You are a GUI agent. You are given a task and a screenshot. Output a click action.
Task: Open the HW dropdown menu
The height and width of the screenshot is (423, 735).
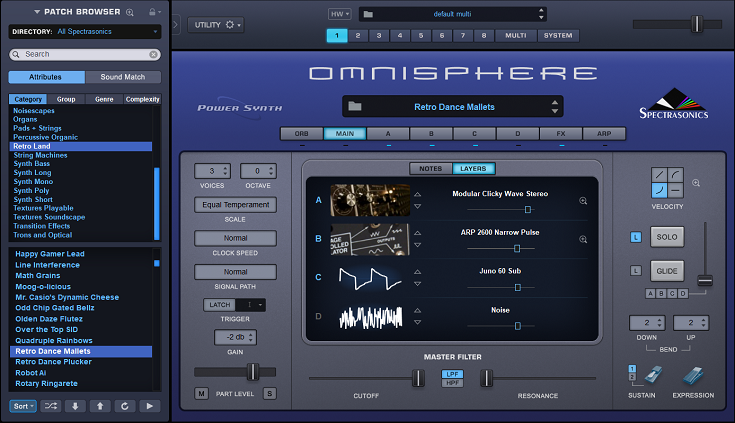pyautogui.click(x=339, y=14)
